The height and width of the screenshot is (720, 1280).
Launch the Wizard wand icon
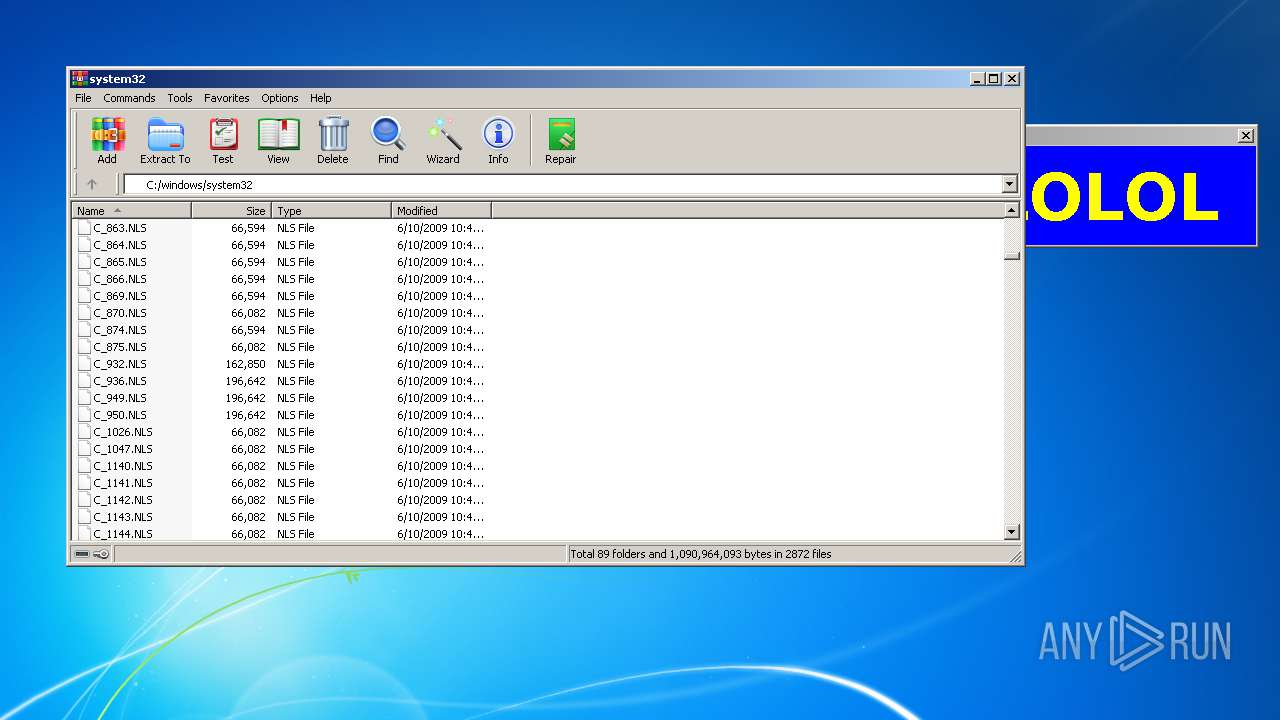point(443,134)
